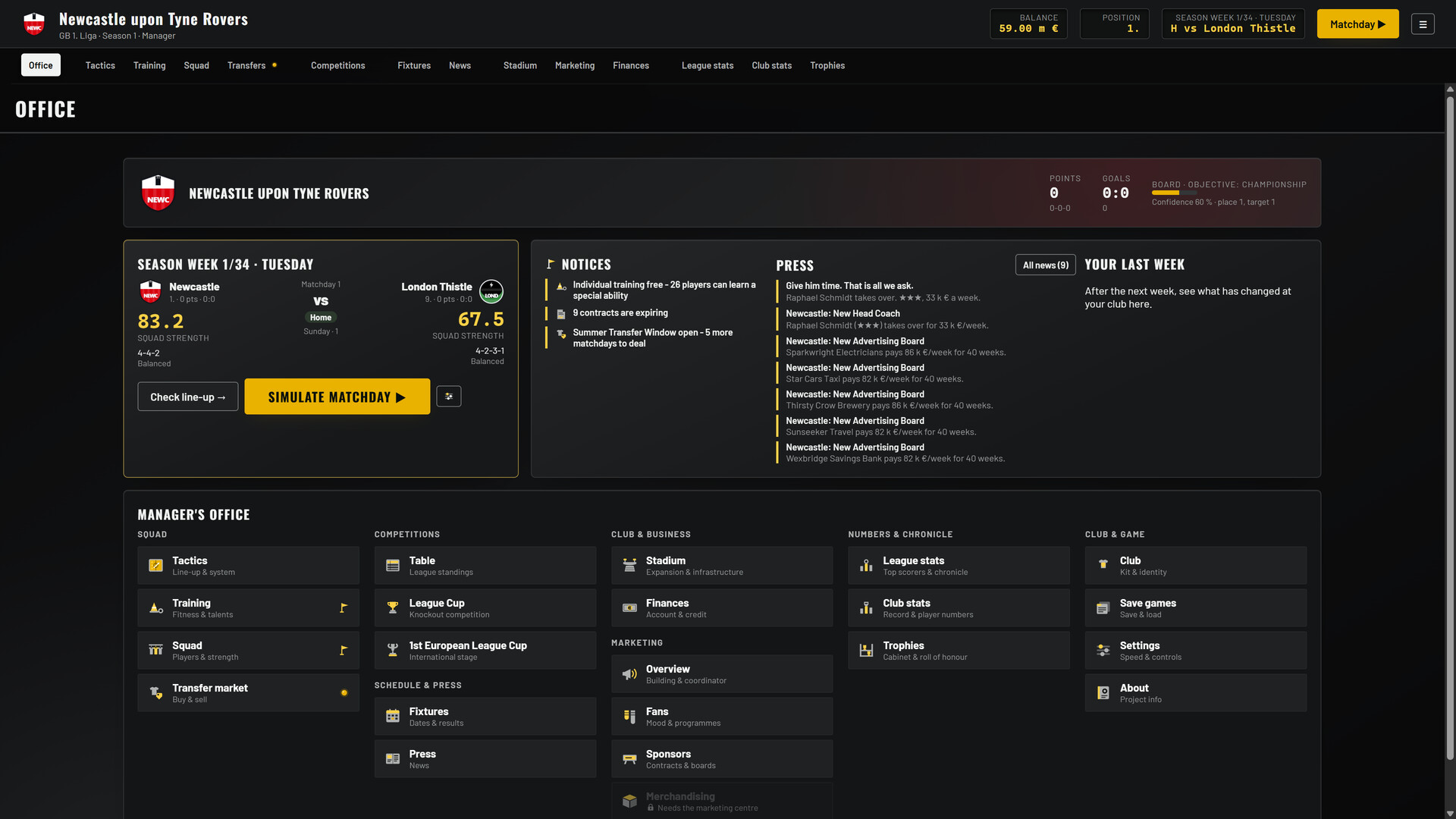Click the Tactics tile icon
The image size is (1456, 819).
pyautogui.click(x=156, y=566)
